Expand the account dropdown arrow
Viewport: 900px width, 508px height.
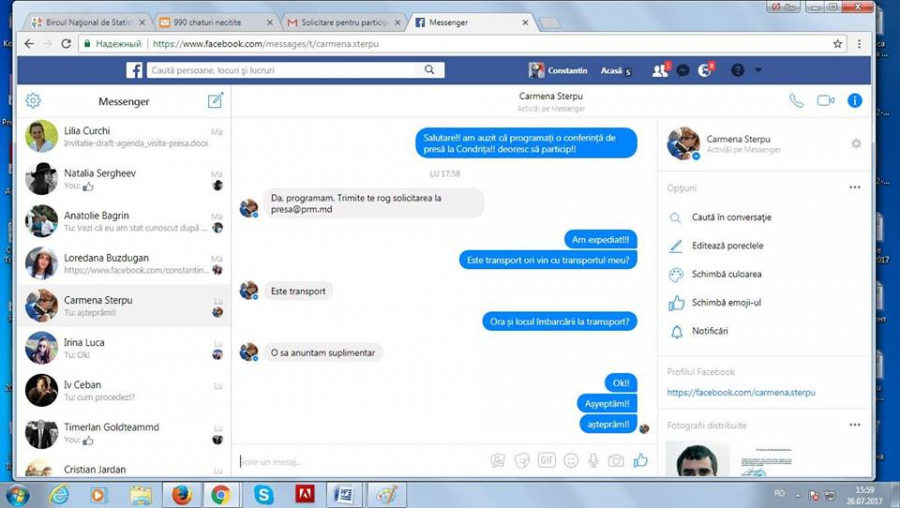(758, 70)
